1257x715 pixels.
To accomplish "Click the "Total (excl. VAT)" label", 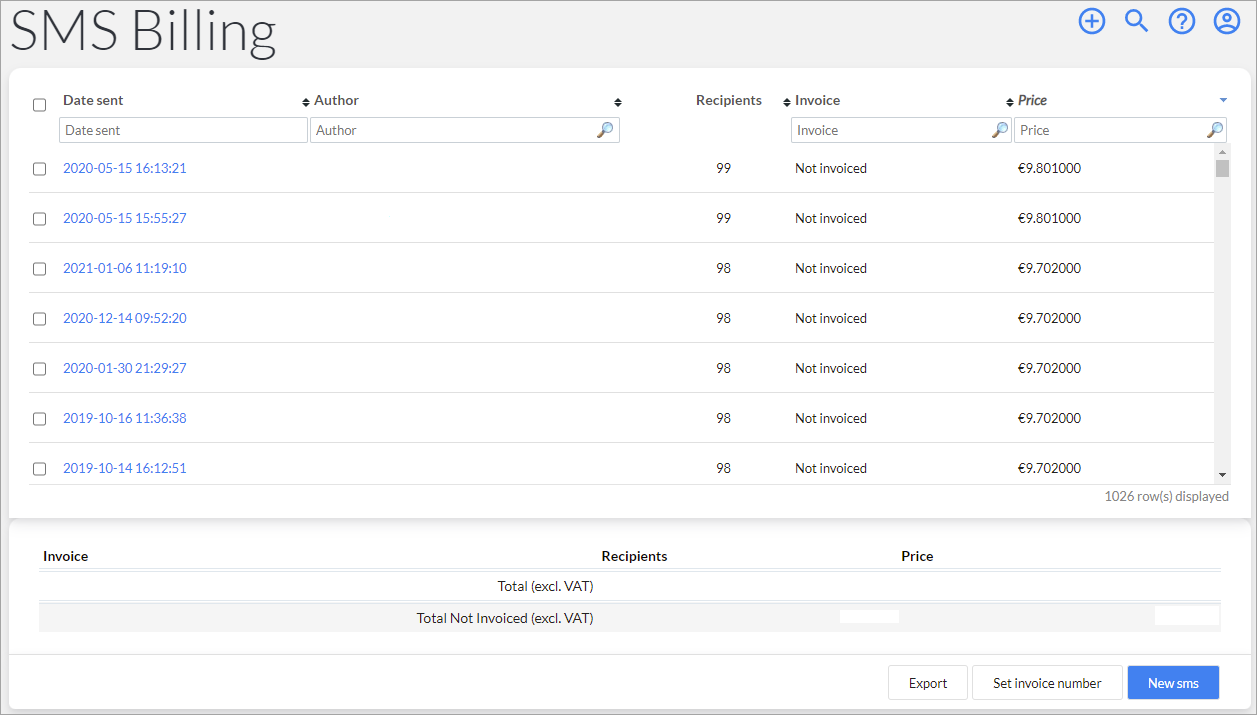I will 545,586.
